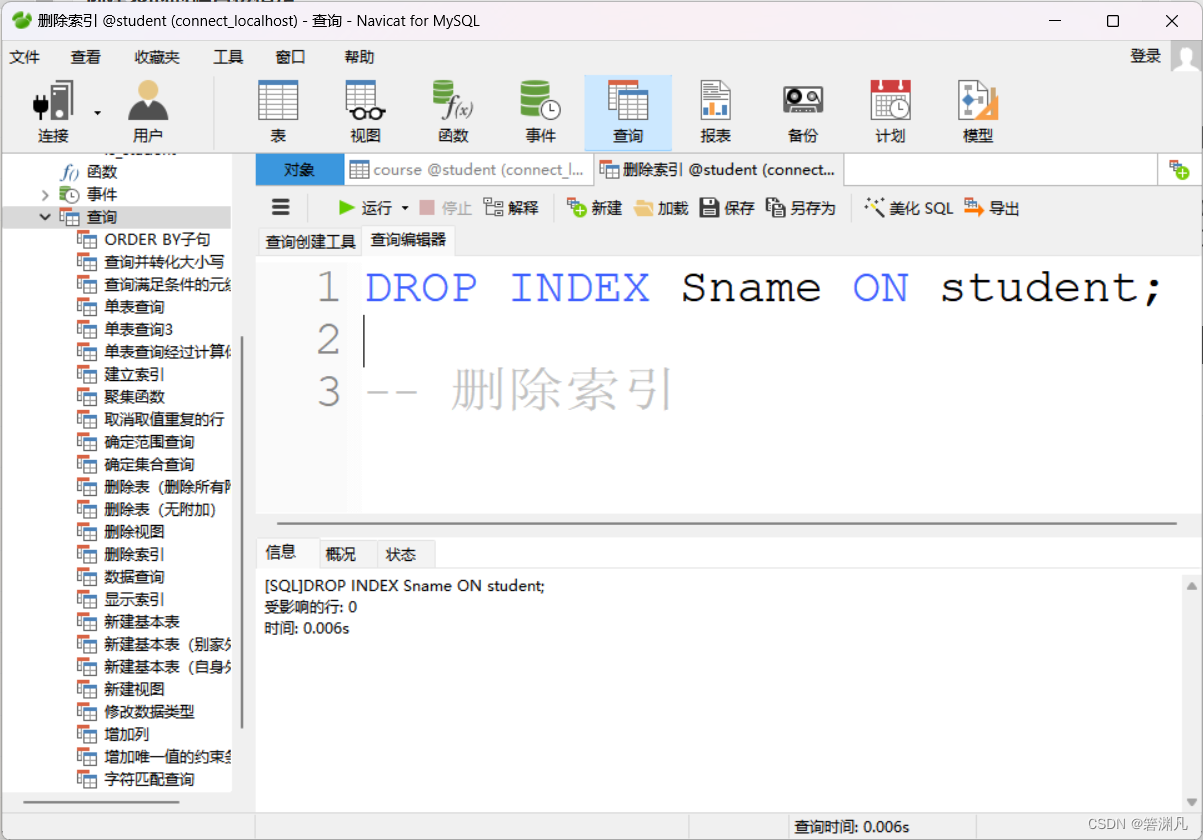
Task: Click the sidebar horizontal scrollbar
Action: pos(102,801)
